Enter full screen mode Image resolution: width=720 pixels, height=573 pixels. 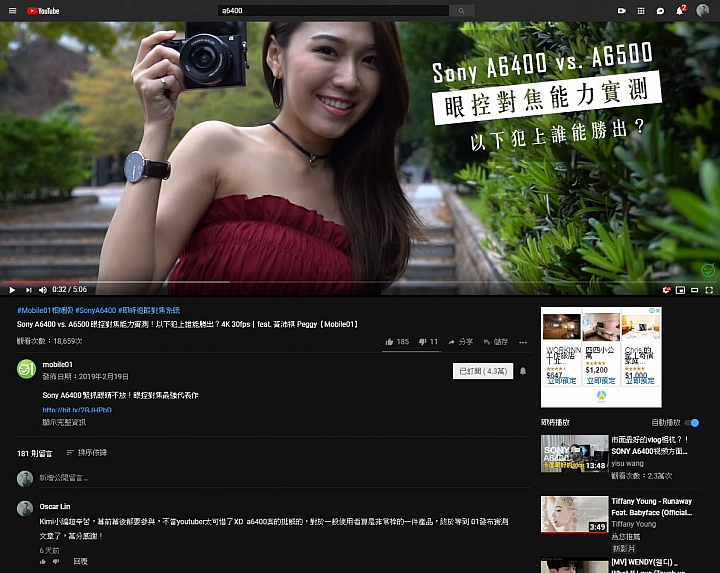[709, 290]
